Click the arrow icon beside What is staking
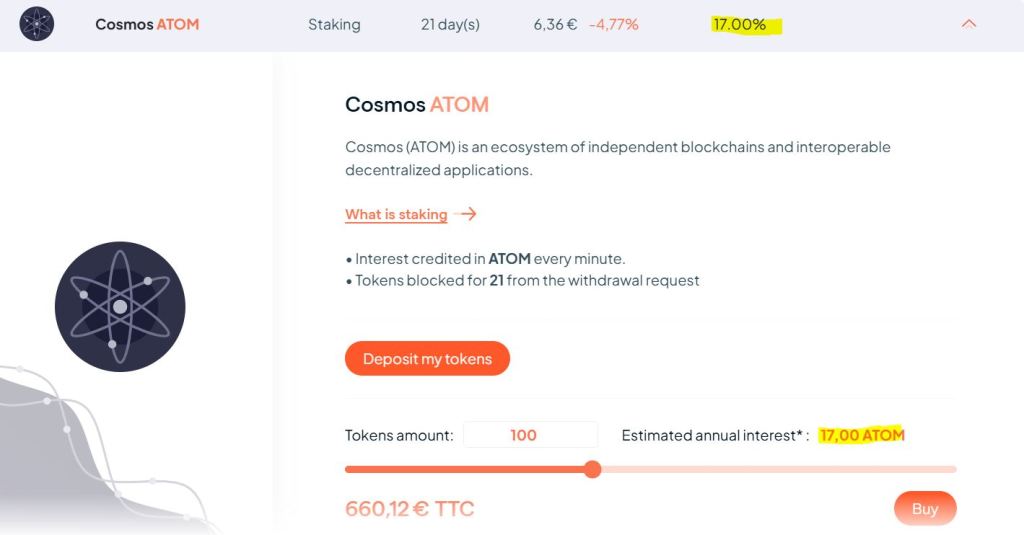1024x535 pixels. (465, 214)
